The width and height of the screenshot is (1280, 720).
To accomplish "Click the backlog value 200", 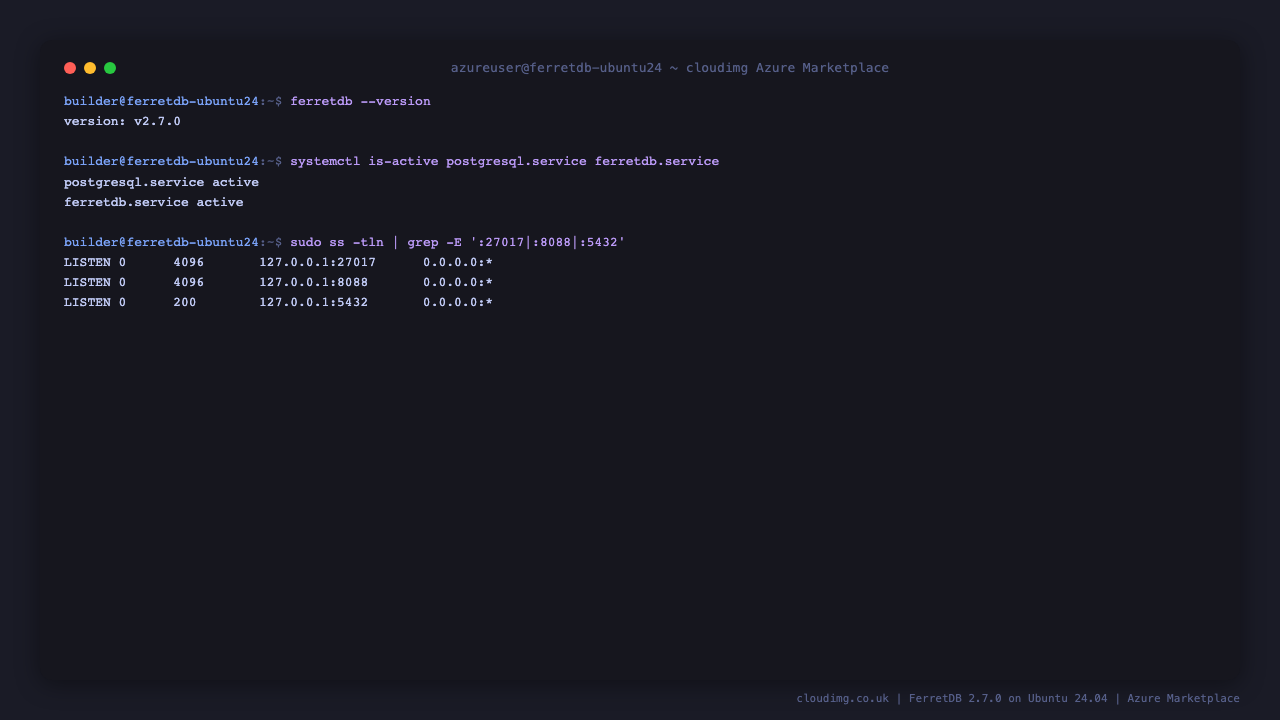I will [185, 302].
